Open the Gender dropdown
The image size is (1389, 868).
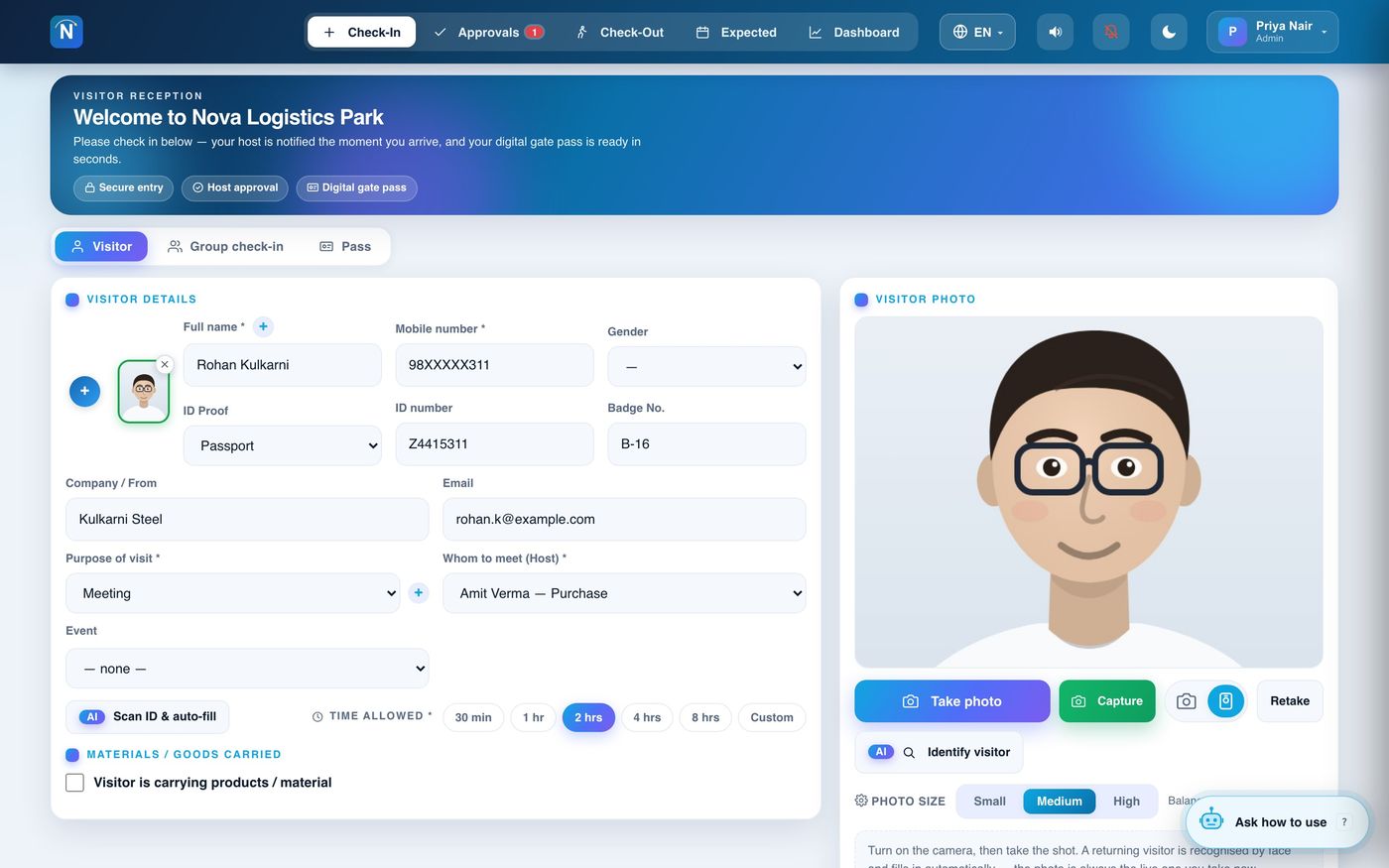[x=706, y=366]
